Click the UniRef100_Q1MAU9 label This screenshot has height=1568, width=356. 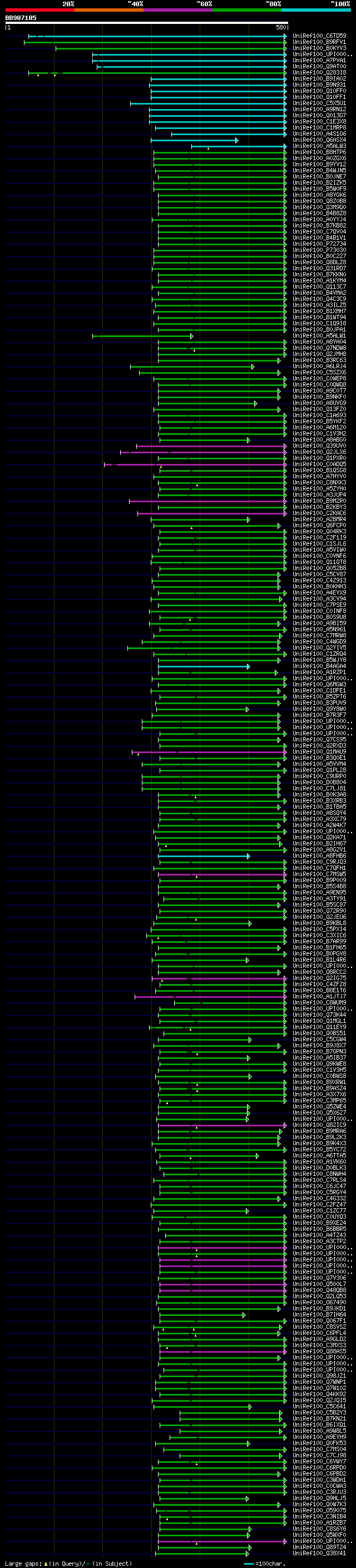[x=319, y=753]
